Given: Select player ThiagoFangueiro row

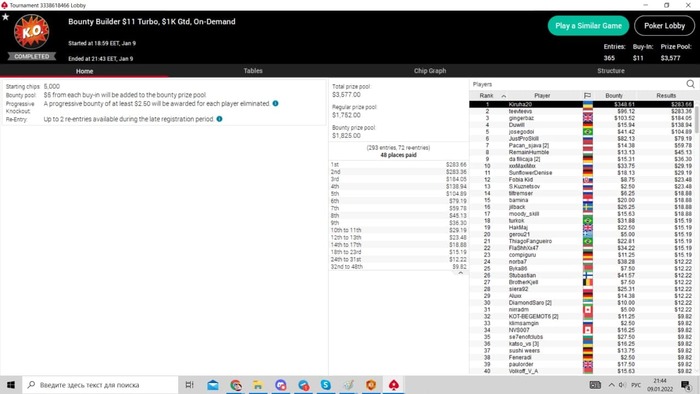Looking at the screenshot, I should point(582,241).
